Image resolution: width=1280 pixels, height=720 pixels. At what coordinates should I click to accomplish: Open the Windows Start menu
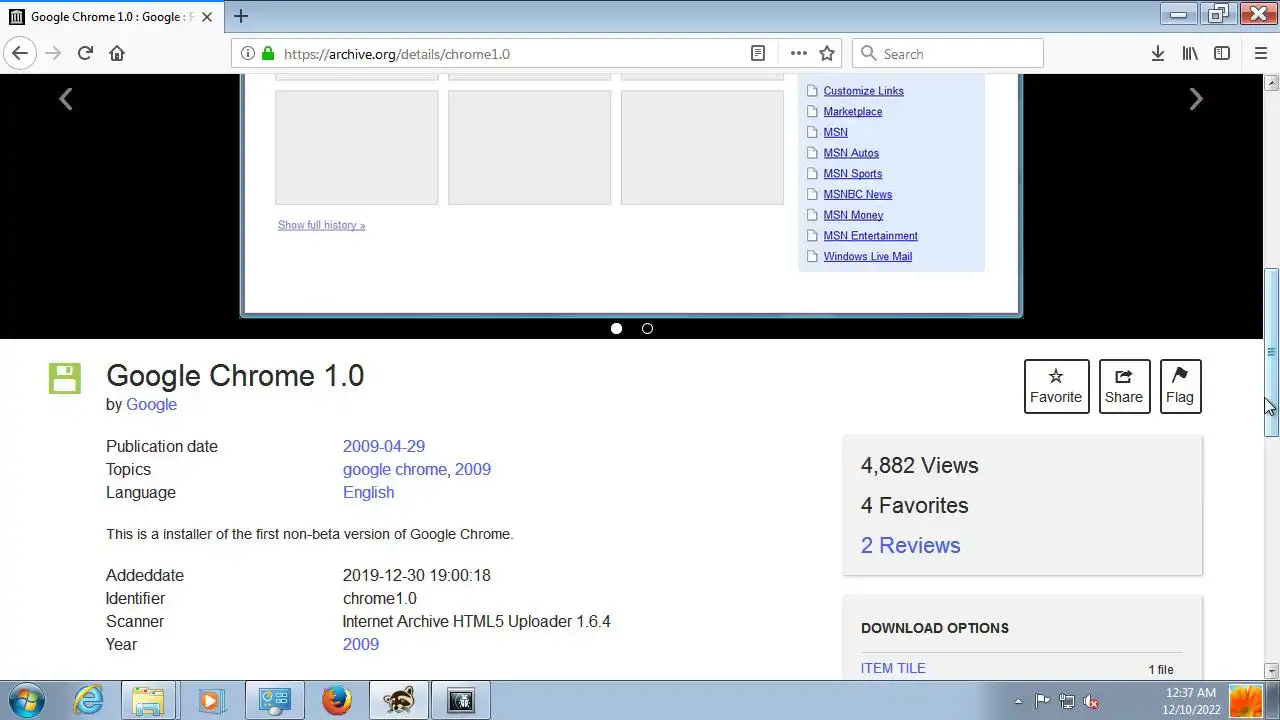tap(27, 700)
